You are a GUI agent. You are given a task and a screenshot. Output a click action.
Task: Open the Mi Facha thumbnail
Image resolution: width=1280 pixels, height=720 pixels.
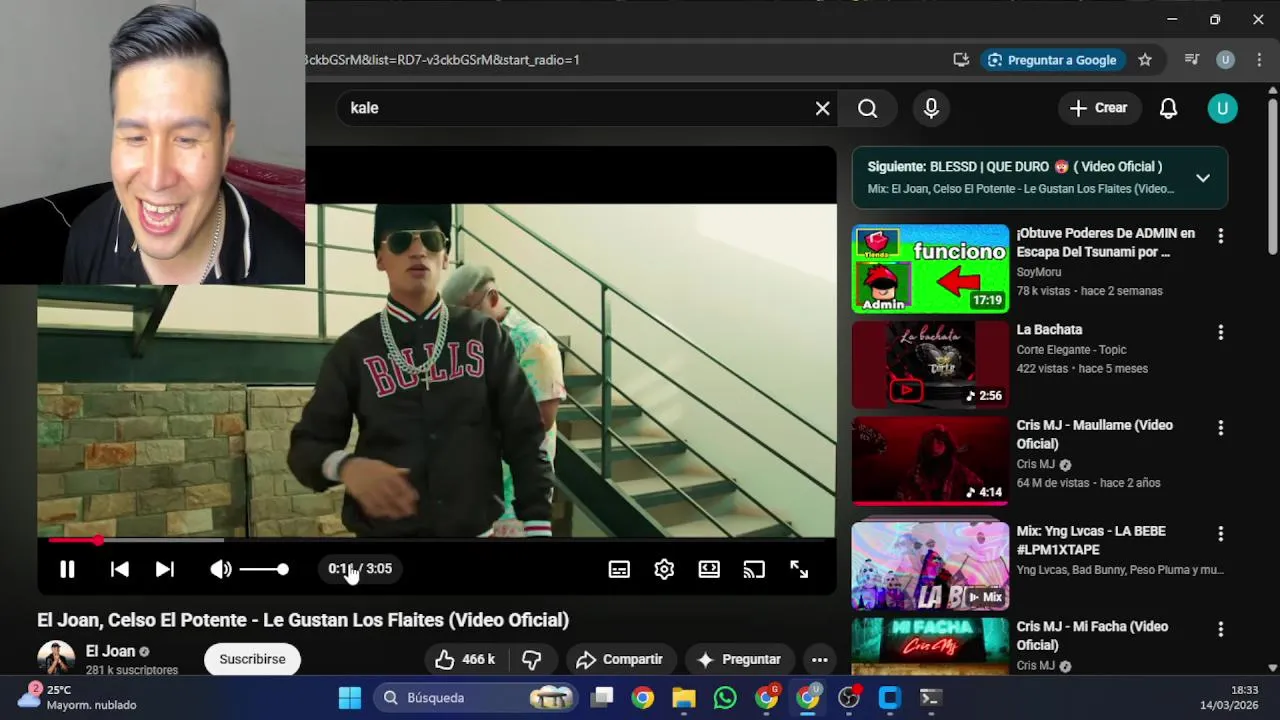[930, 647]
